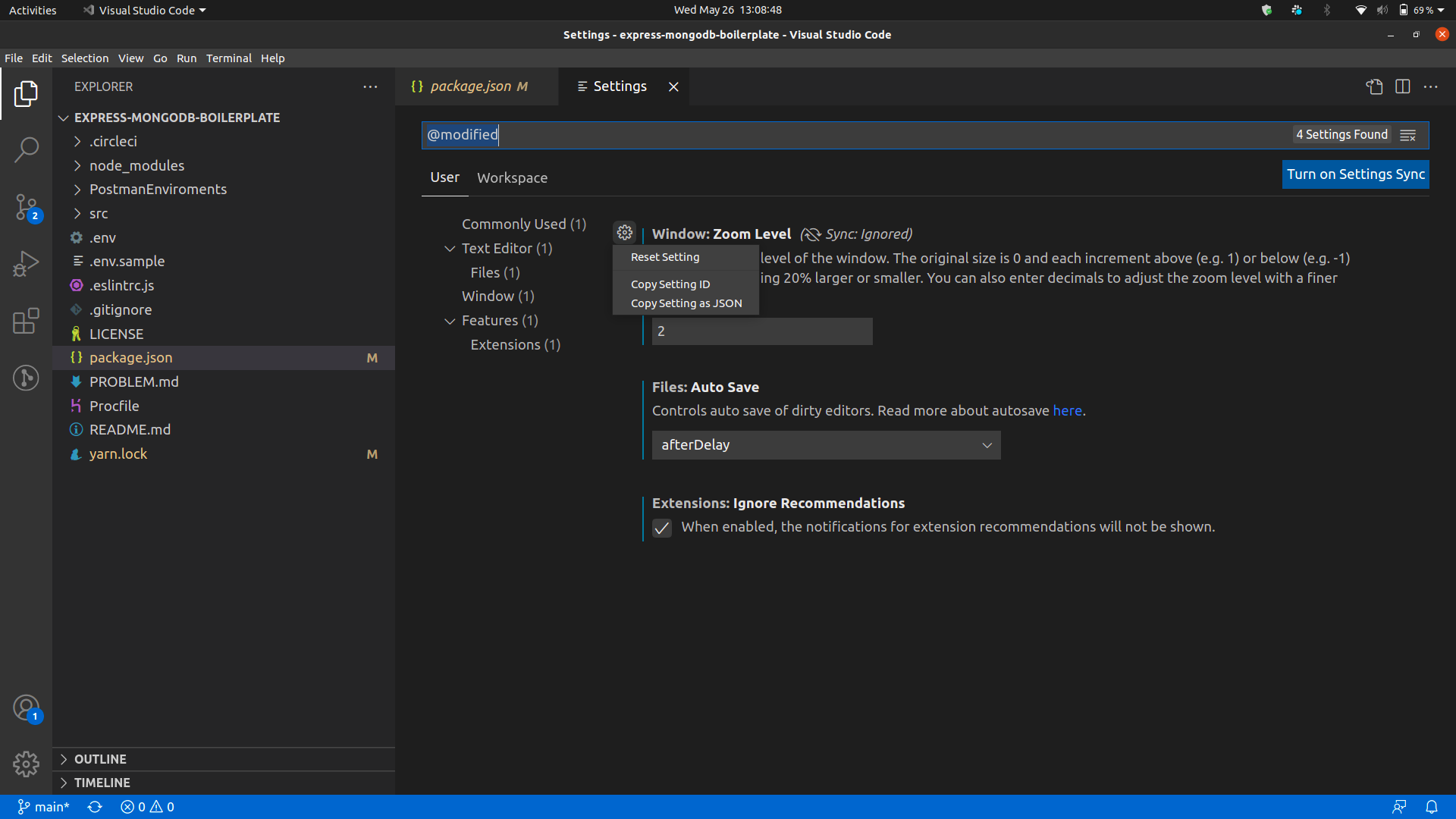Viewport: 1456px width, 819px height.
Task: Choose Reset Setting from context menu
Action: pos(665,257)
